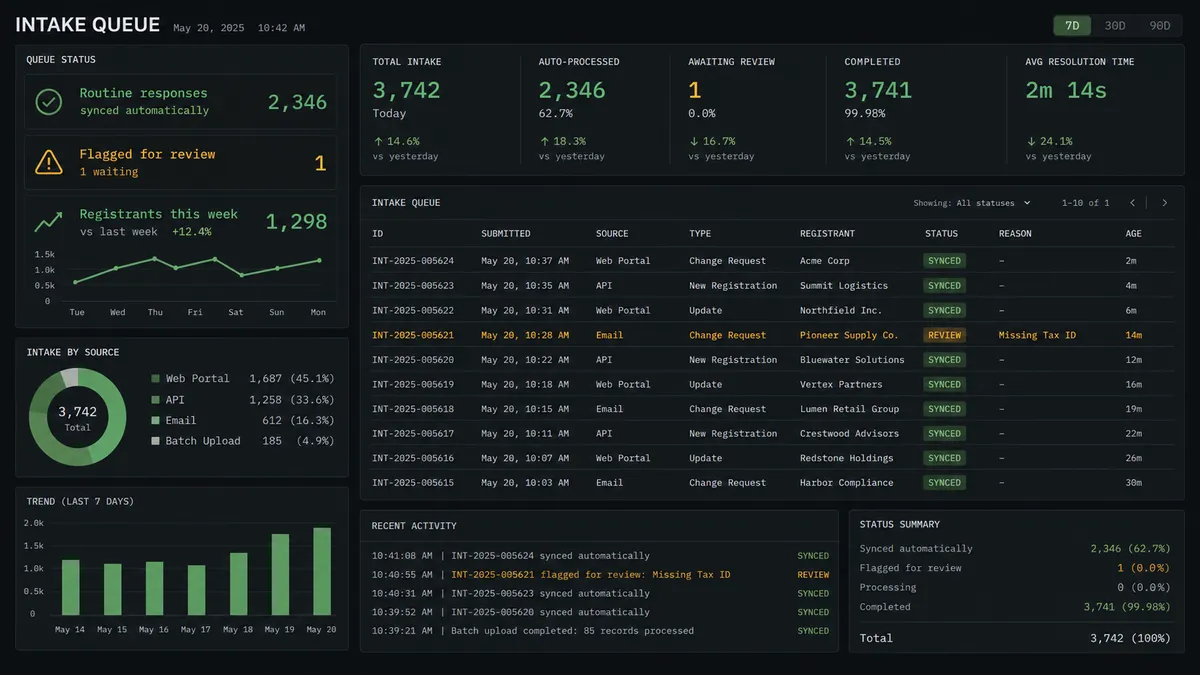Click the Routine responses count 2,346
1200x675 pixels.
click(x=297, y=102)
